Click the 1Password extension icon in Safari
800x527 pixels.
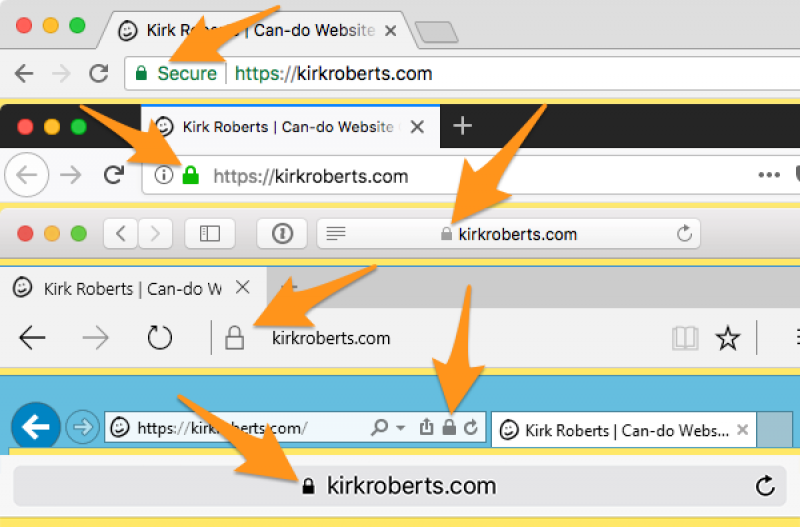click(x=282, y=233)
